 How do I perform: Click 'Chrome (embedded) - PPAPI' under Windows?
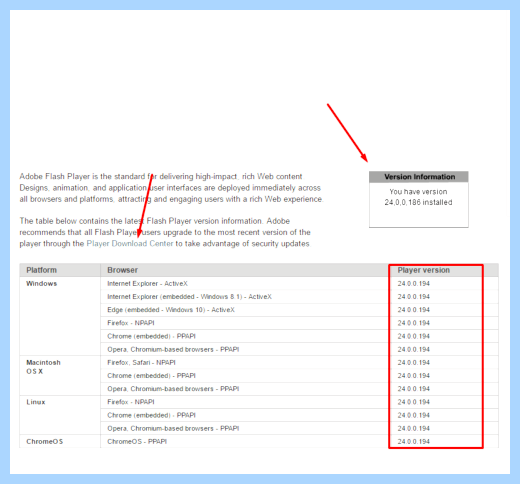point(151,336)
